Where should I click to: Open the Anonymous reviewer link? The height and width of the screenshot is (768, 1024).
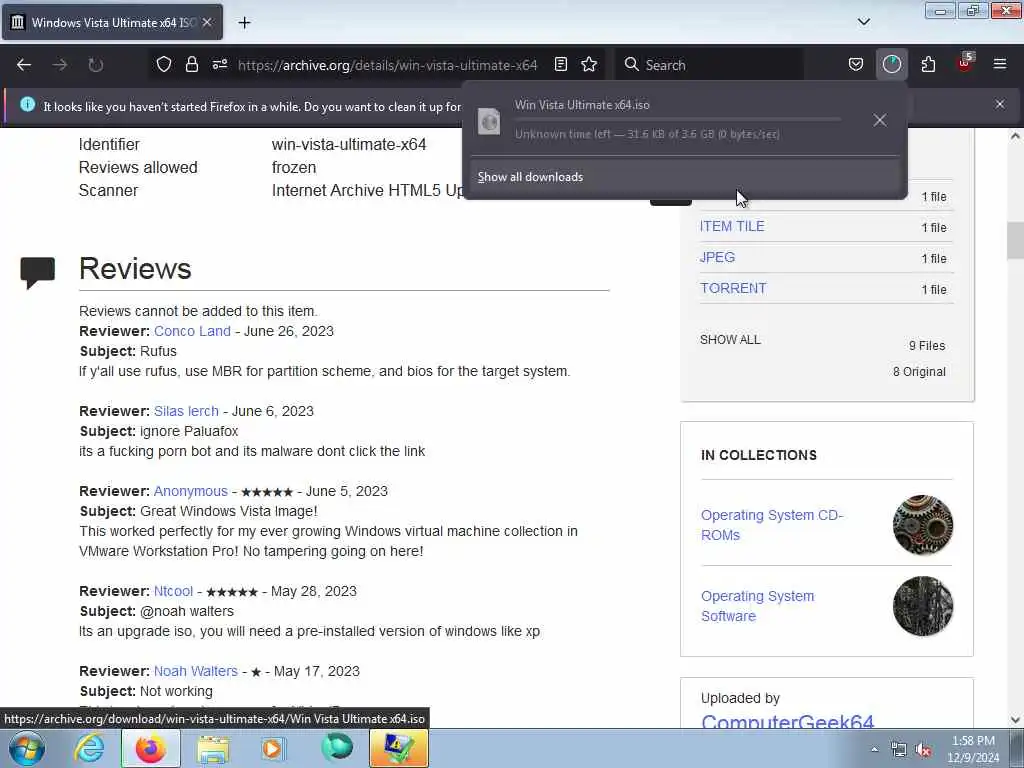(x=191, y=491)
